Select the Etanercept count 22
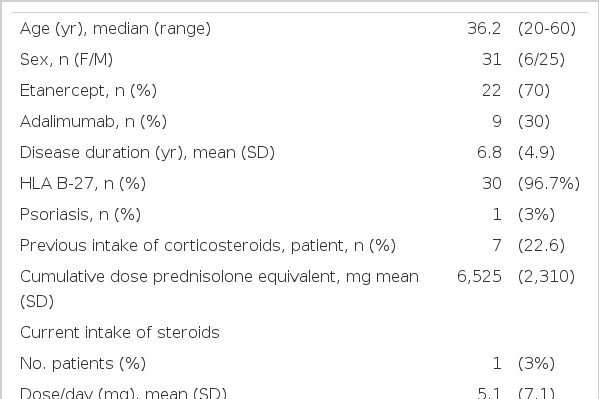Viewport: 599px width, 399px height. tap(491, 91)
